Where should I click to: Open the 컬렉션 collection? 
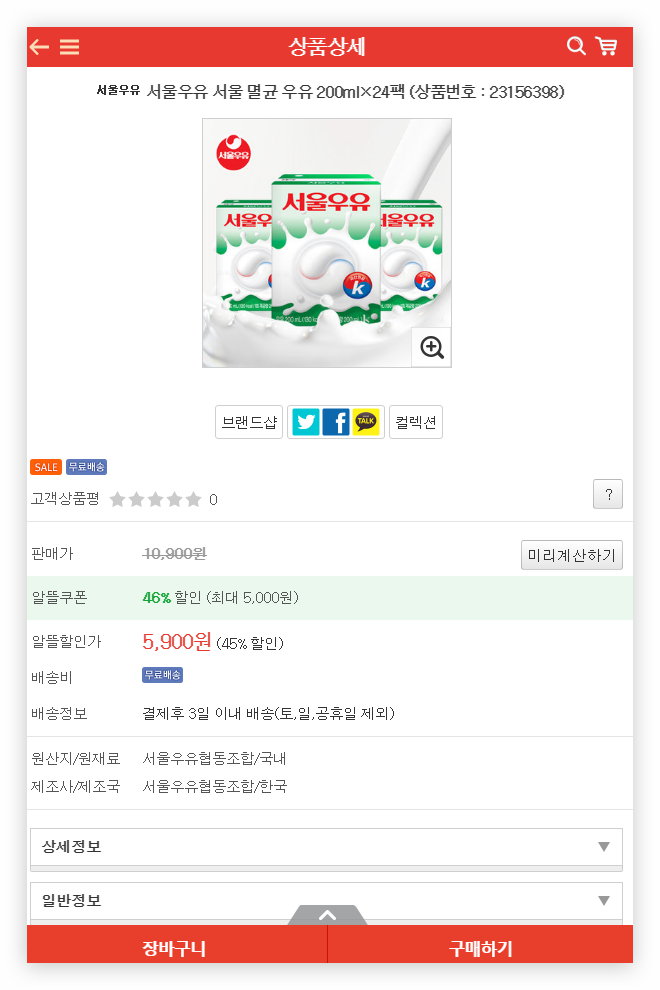pyautogui.click(x=415, y=422)
